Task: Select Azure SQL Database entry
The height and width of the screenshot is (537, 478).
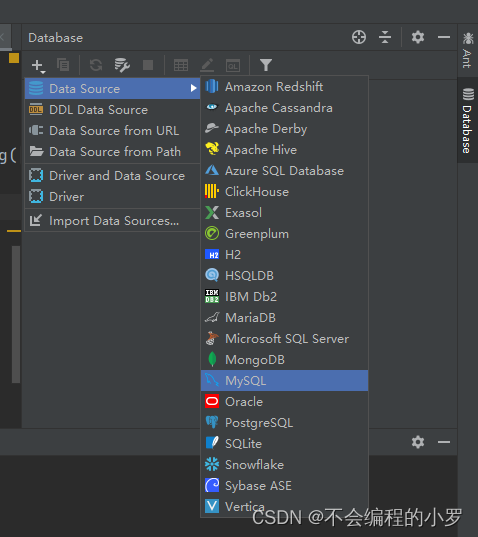Action: pos(285,171)
